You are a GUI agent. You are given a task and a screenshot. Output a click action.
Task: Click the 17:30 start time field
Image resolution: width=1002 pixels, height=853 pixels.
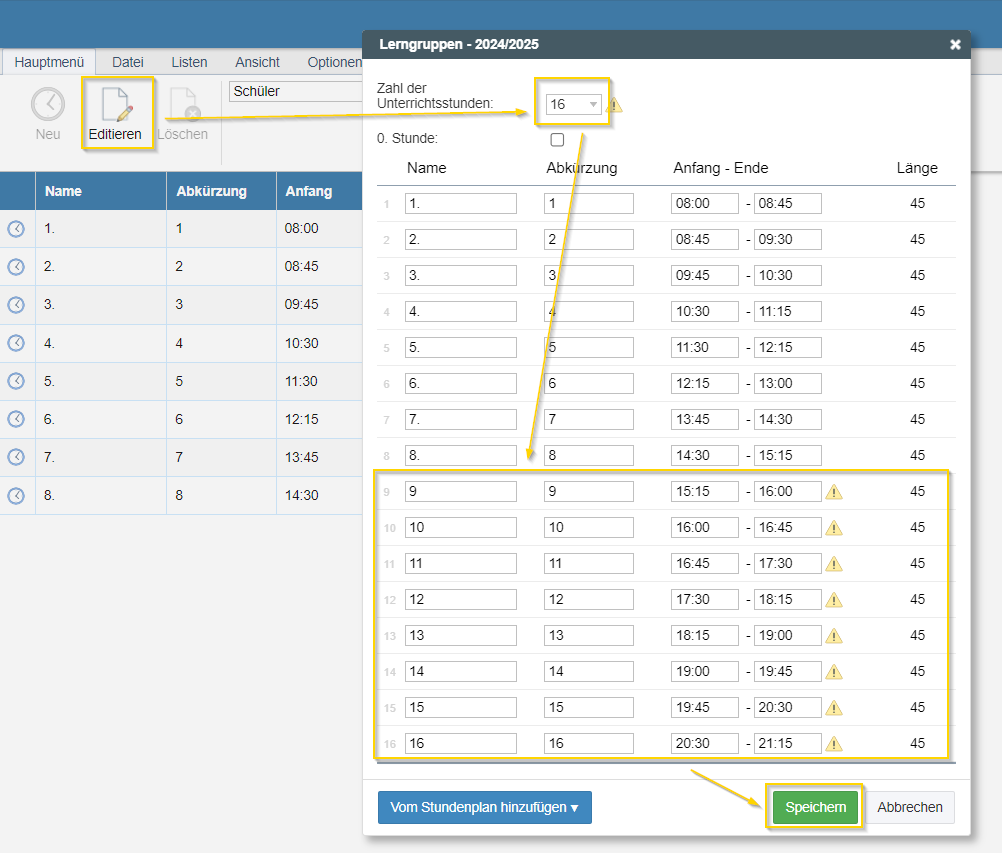(x=705, y=599)
